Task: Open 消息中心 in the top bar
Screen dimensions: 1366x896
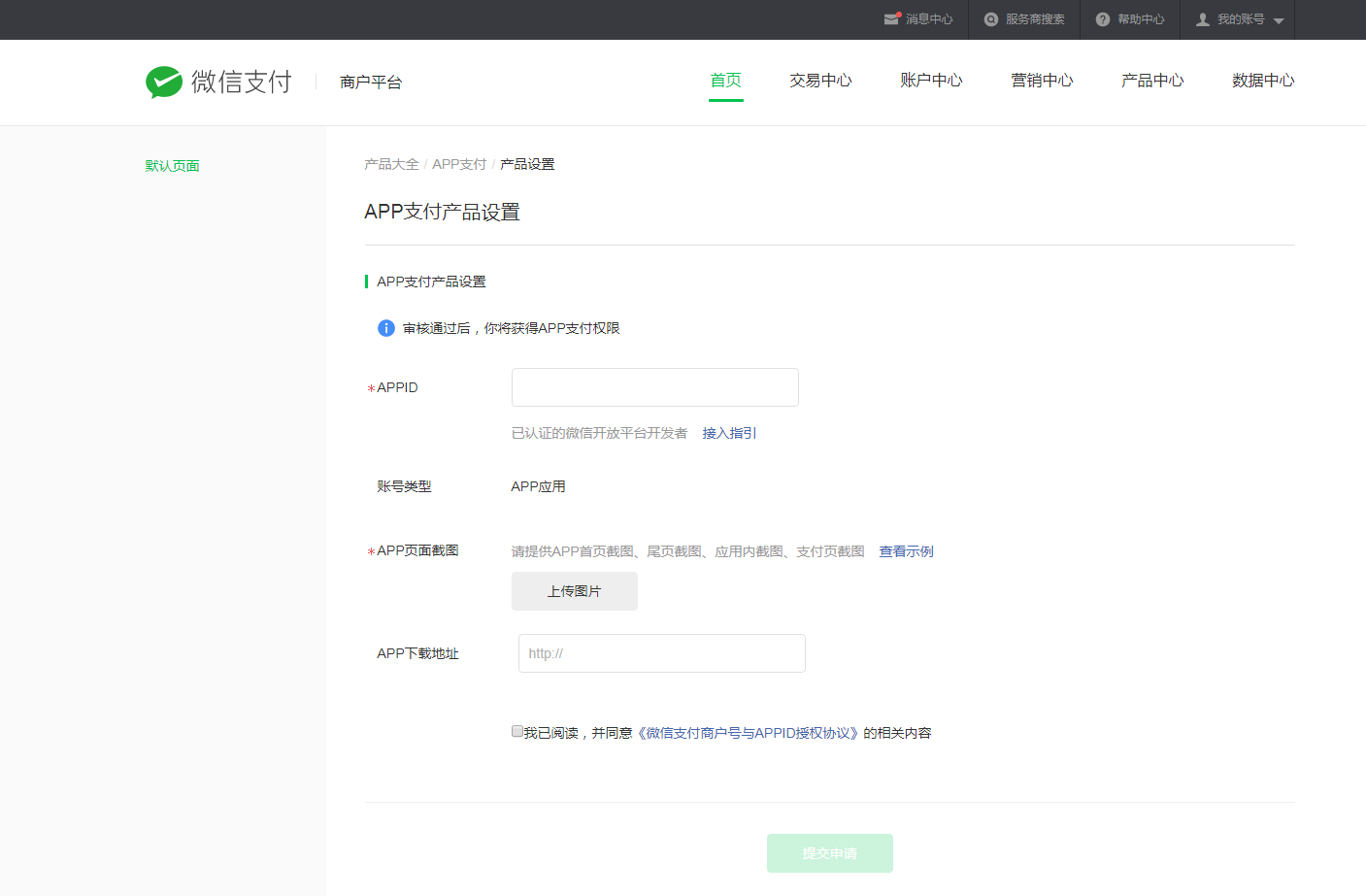Action: [929, 19]
